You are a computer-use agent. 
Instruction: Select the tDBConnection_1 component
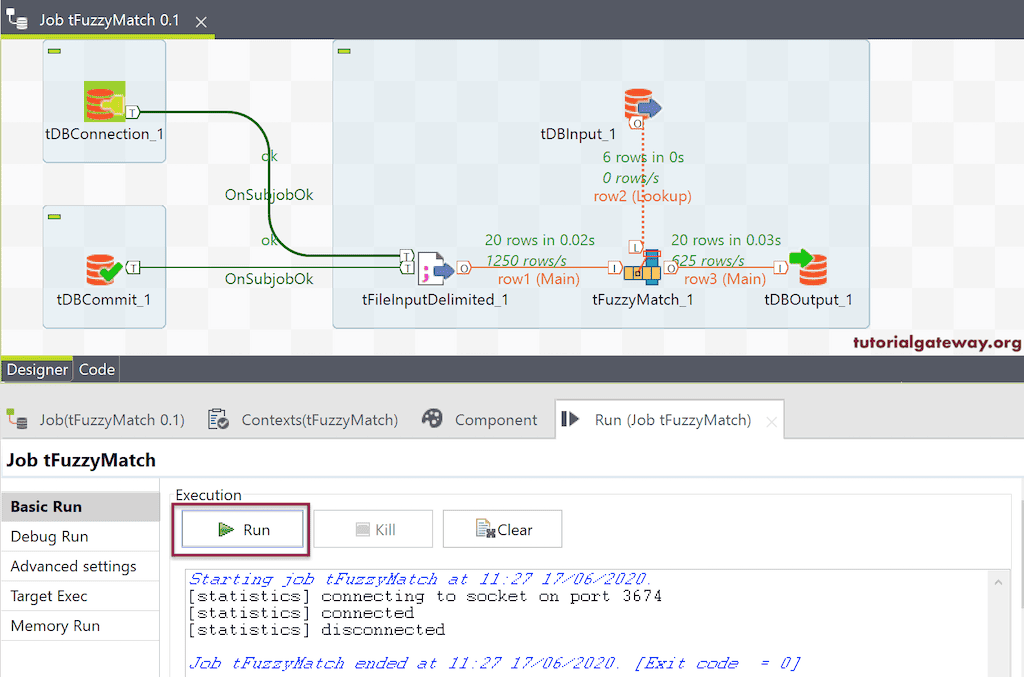pyautogui.click(x=103, y=100)
